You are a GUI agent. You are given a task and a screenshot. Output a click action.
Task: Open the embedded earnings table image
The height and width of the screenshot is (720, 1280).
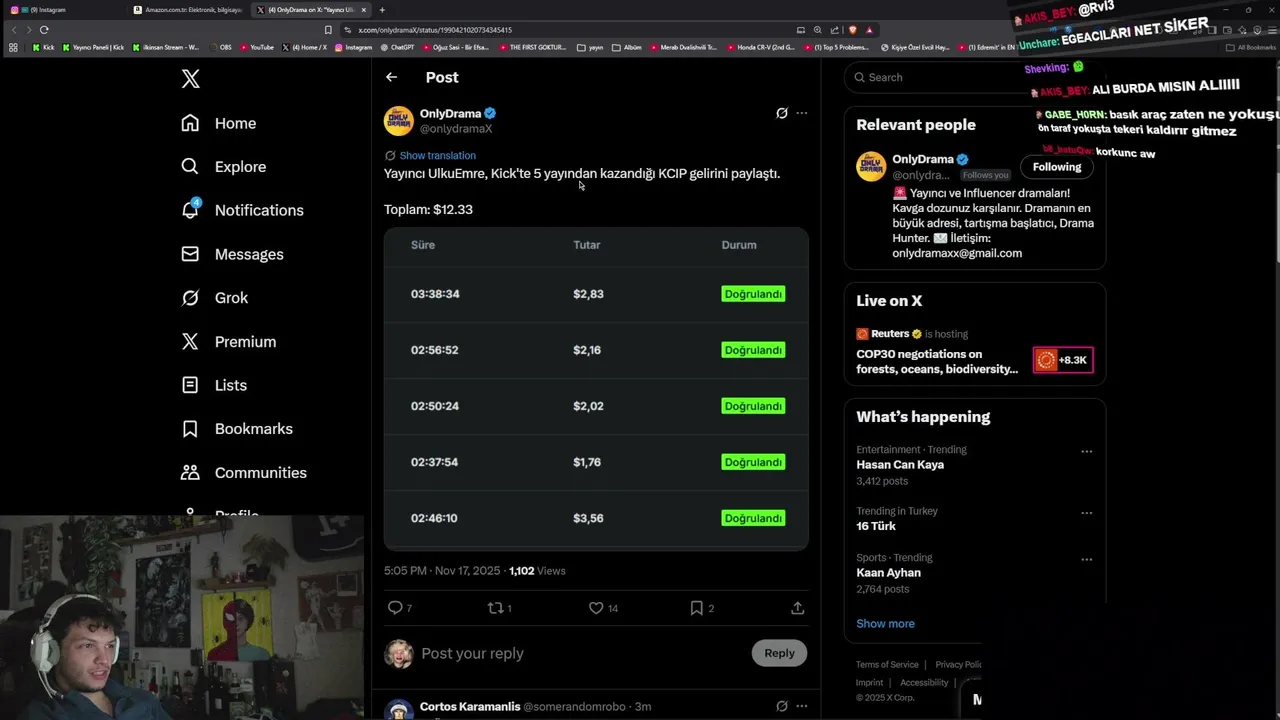(x=596, y=388)
